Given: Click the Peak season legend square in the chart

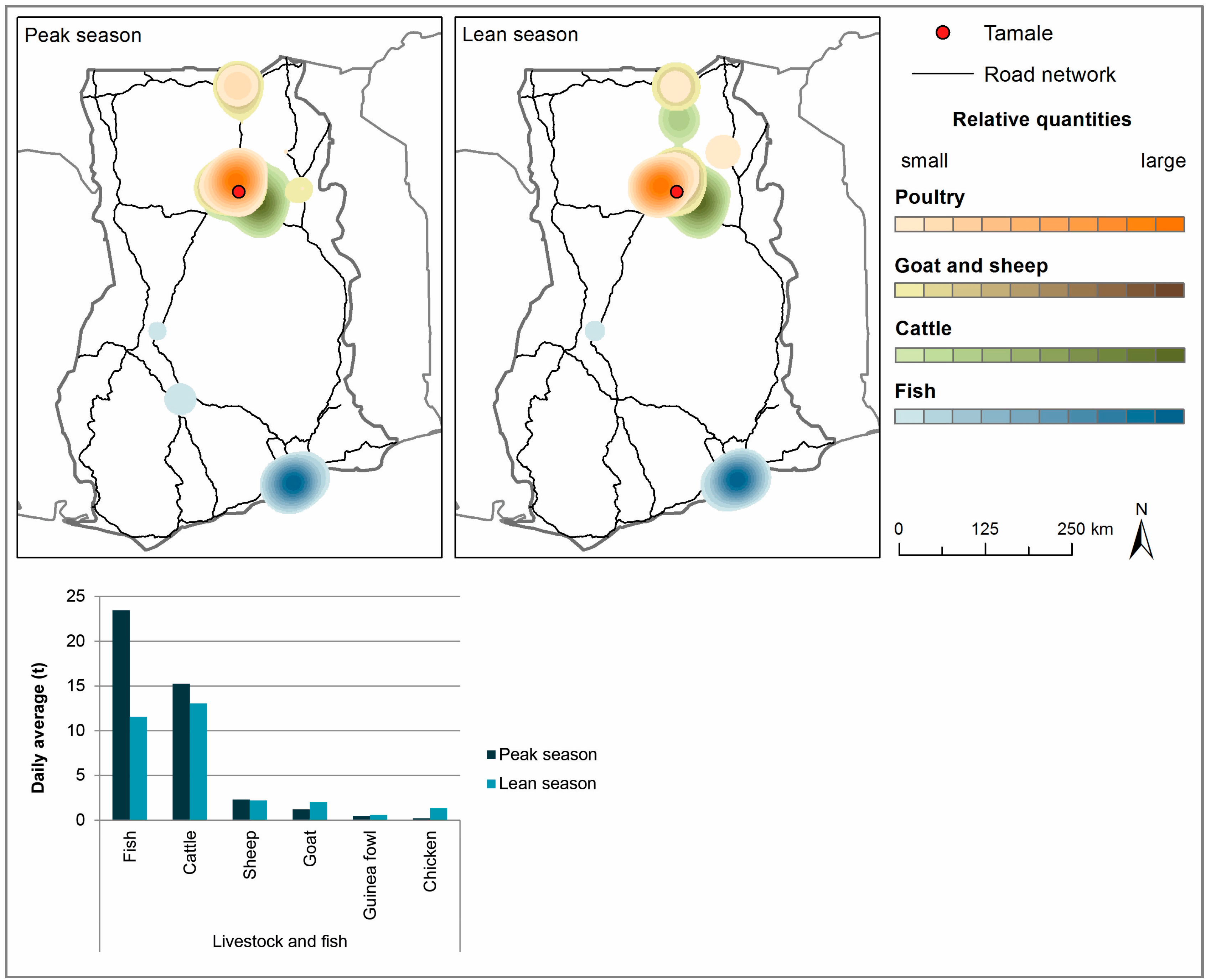Looking at the screenshot, I should pyautogui.click(x=491, y=754).
